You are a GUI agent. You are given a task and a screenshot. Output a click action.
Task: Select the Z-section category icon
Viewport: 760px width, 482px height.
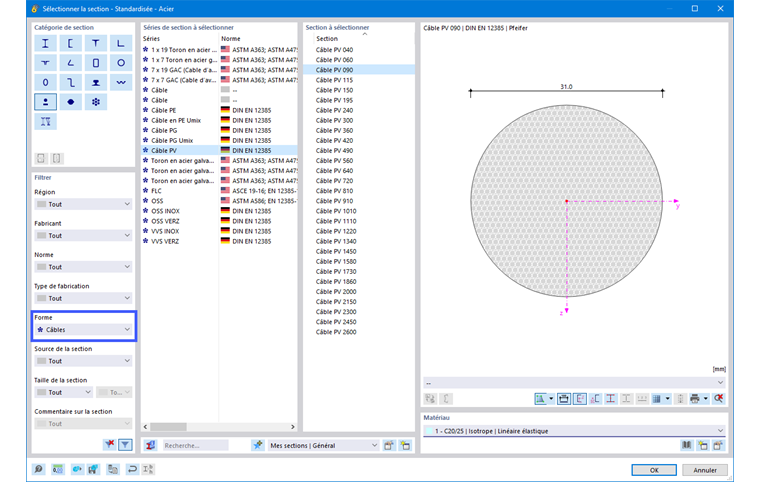pos(71,82)
